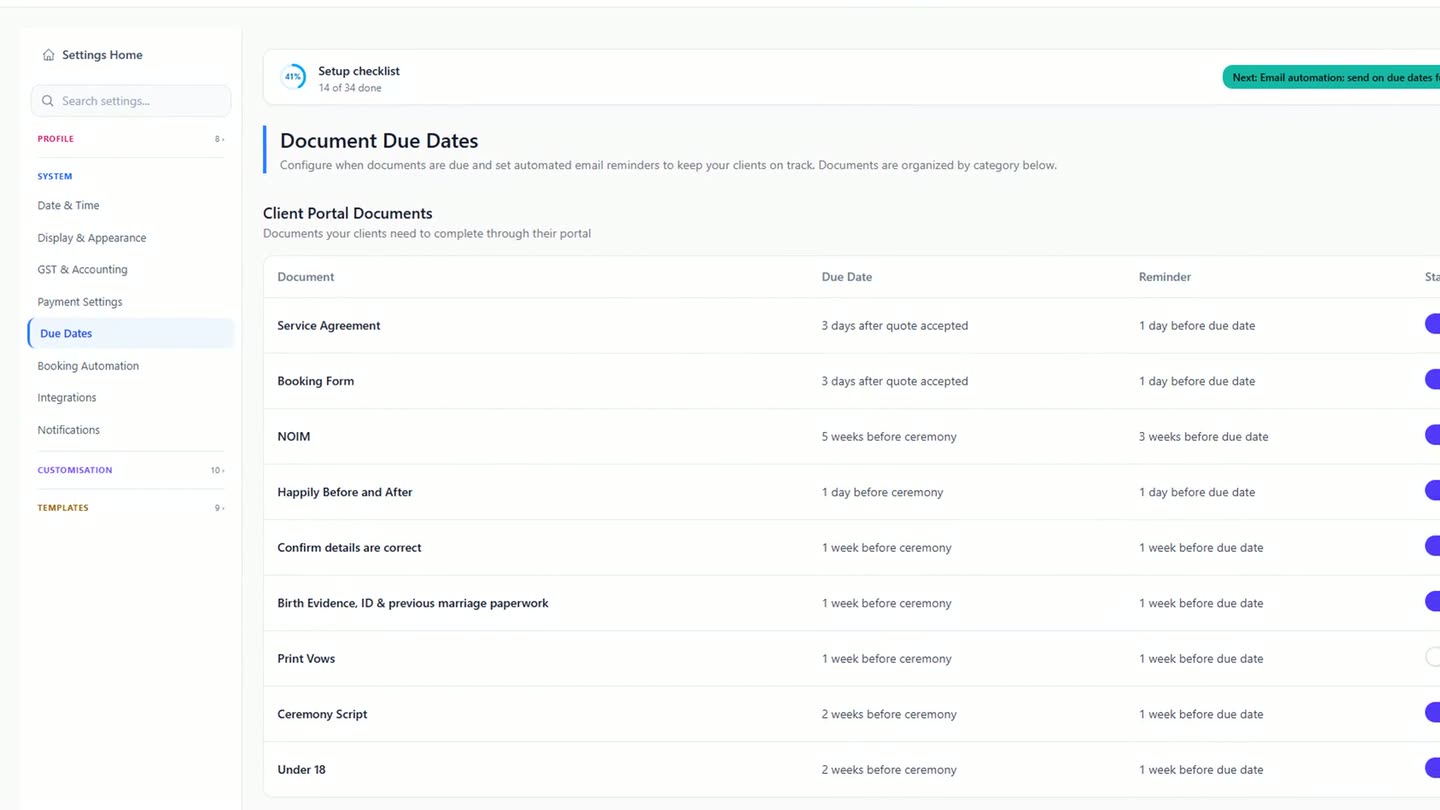Click NOIM reminder '3 weeks before due date'
Viewport: 1440px width, 810px height.
(1203, 437)
